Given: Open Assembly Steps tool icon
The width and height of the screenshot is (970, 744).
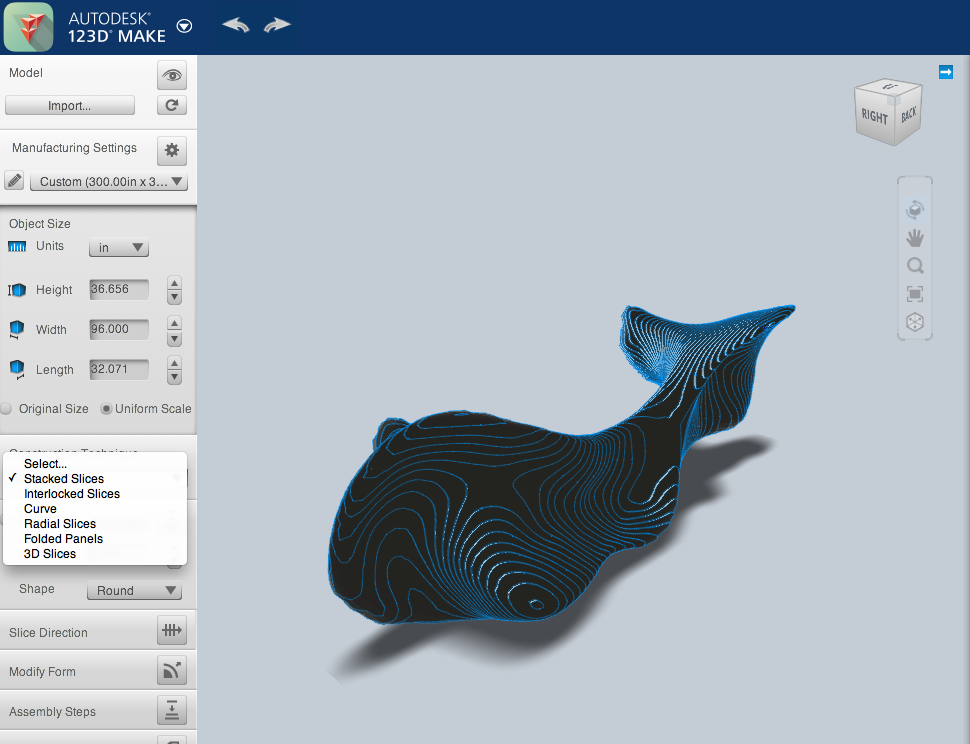Looking at the screenshot, I should pos(172,711).
